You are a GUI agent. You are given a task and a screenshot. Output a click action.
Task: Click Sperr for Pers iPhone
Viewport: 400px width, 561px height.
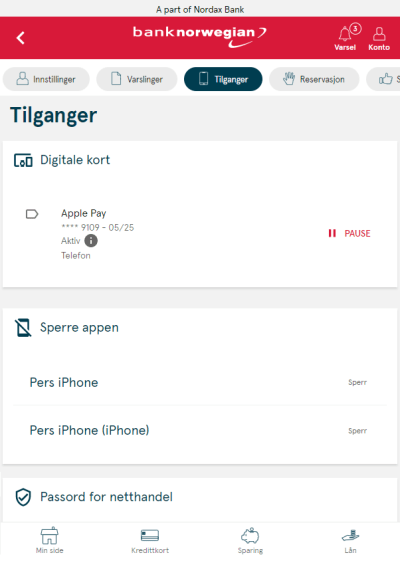point(357,382)
